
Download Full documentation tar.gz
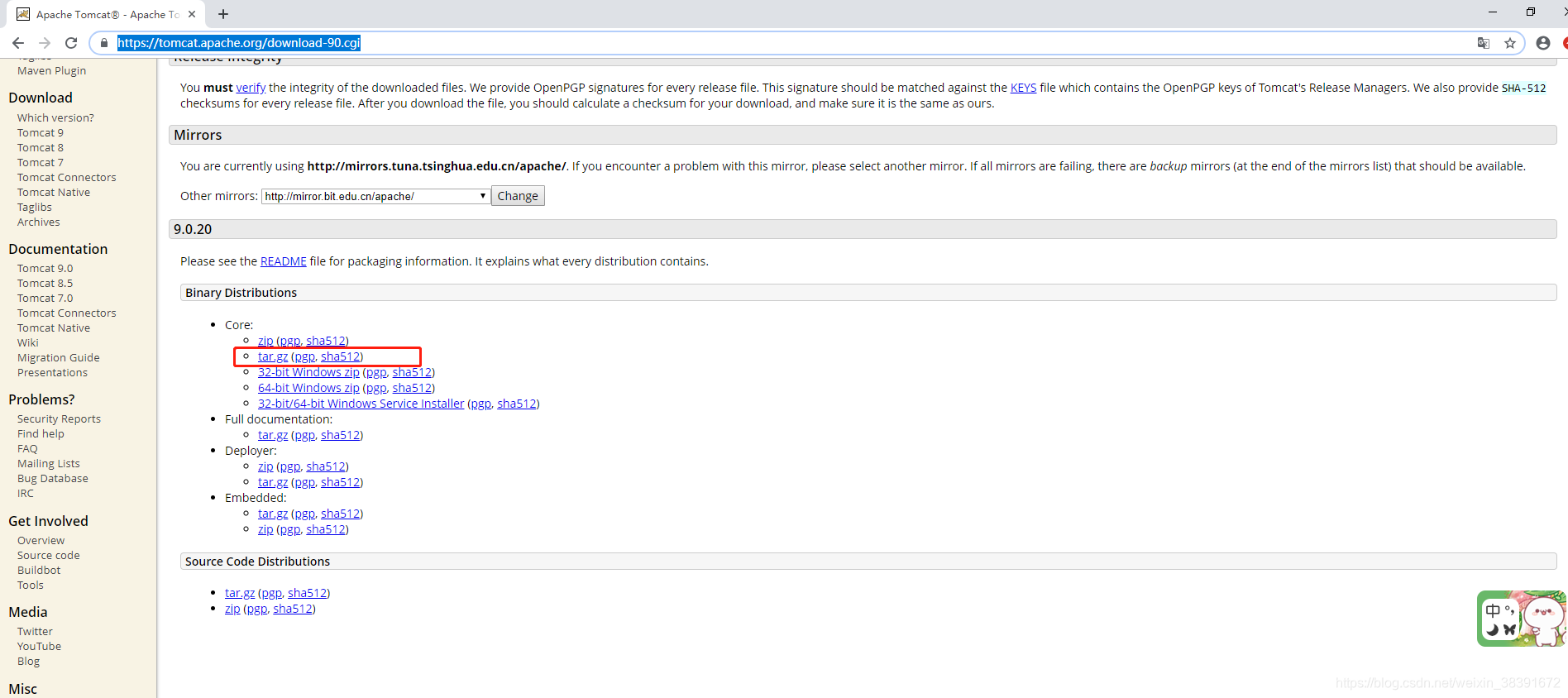pos(273,435)
